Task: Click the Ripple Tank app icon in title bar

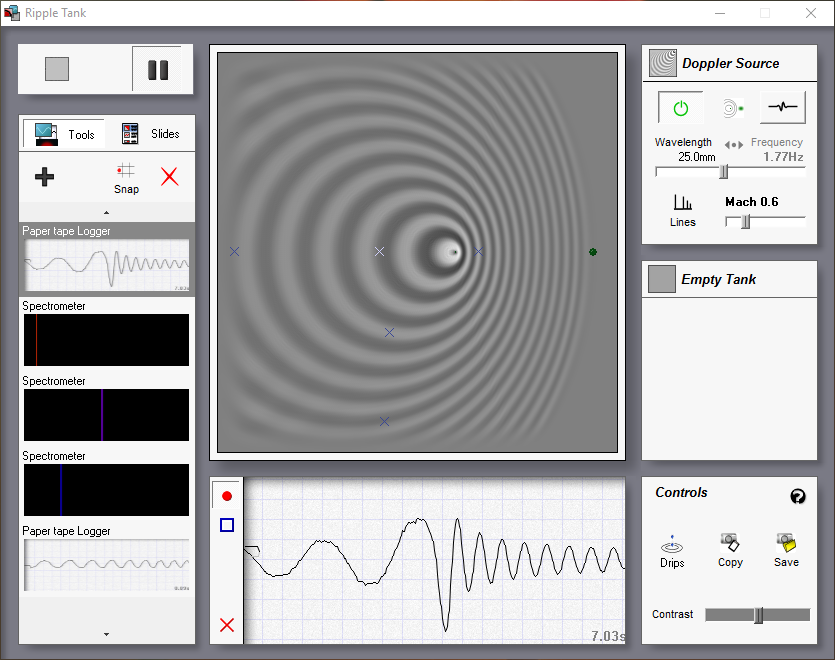Action: [x=12, y=13]
